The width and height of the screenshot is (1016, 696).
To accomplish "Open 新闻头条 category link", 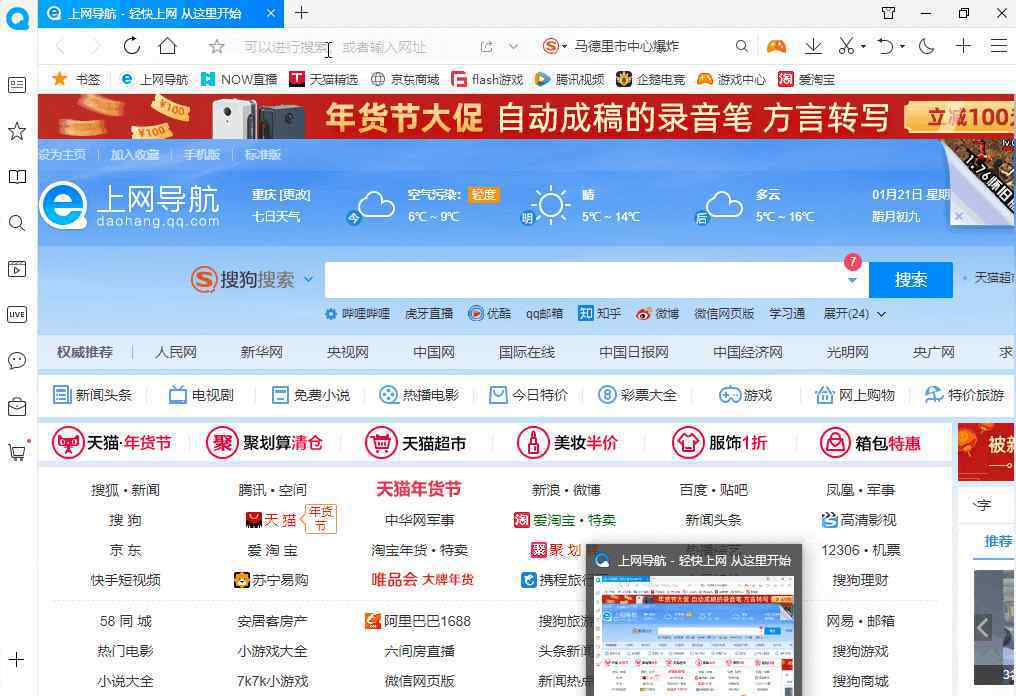I will [93, 395].
